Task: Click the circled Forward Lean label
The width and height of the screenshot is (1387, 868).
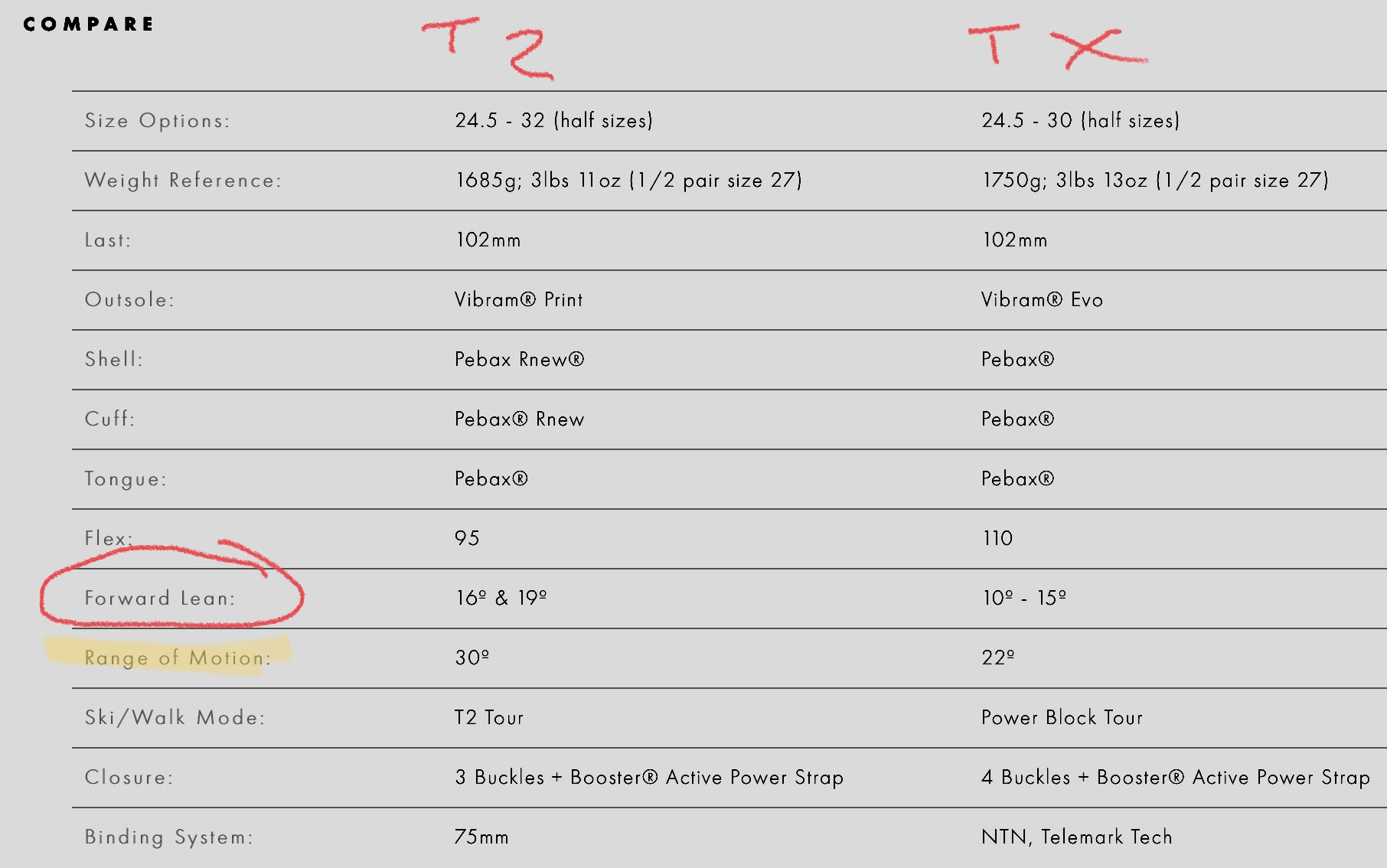Action: pos(160,598)
